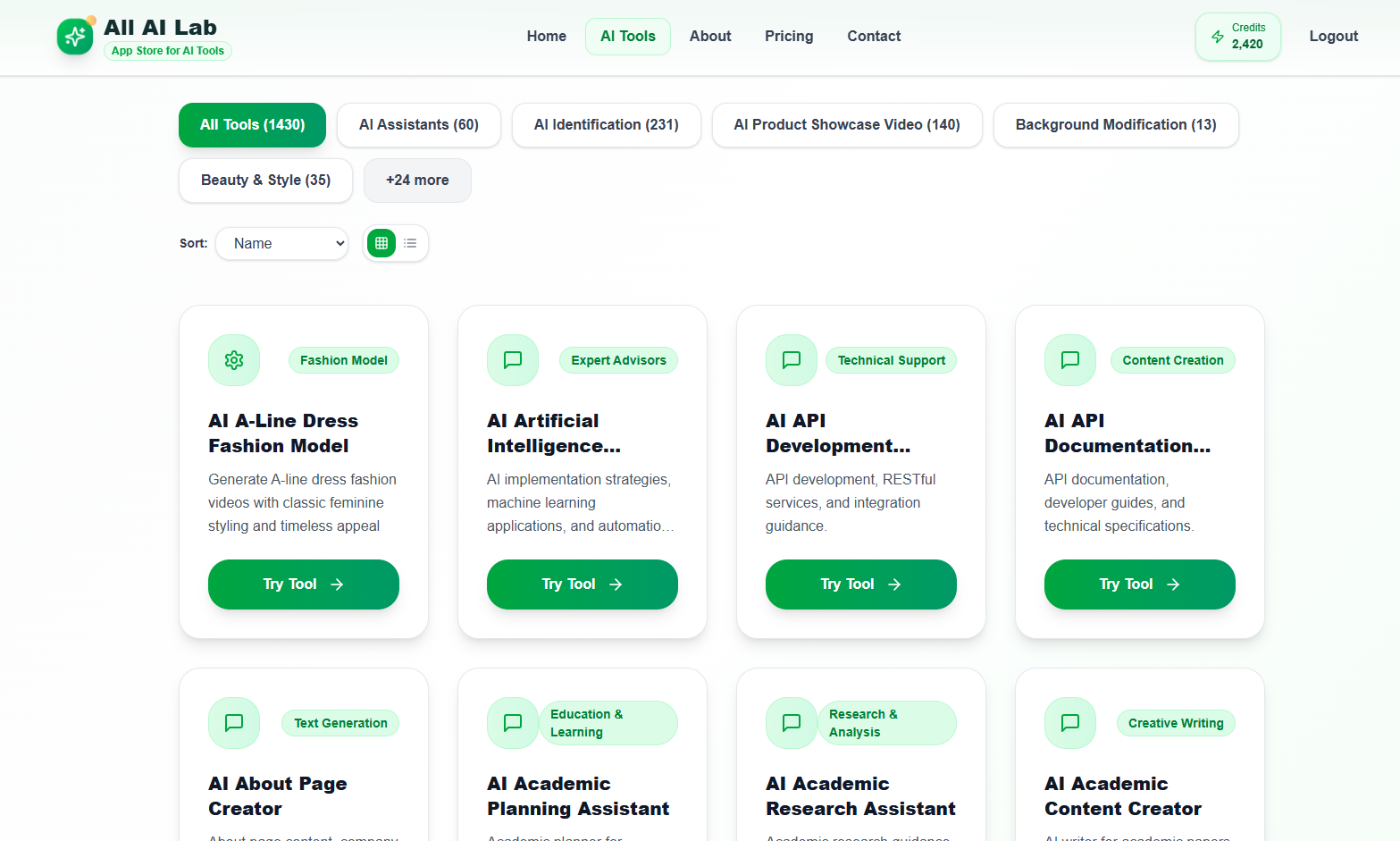
Task: Click chat icon on Academic Planning Assistant card
Action: pos(513,723)
